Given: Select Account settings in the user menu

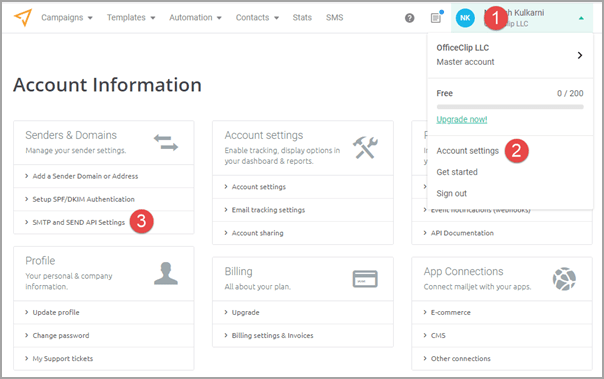Looking at the screenshot, I should pyautogui.click(x=467, y=151).
